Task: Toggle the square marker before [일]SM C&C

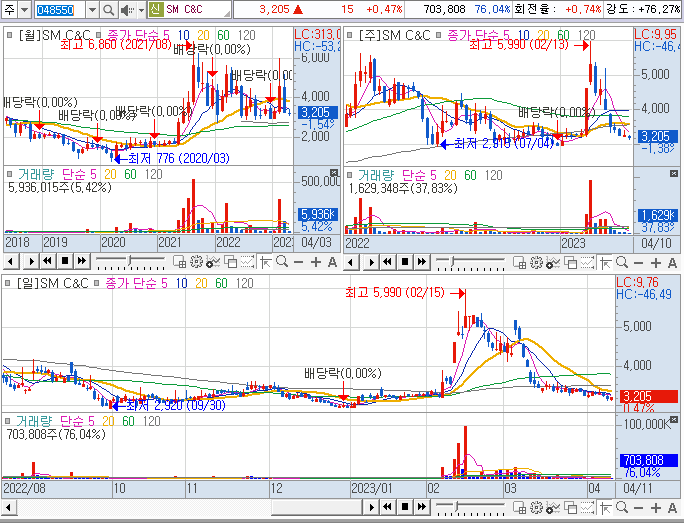Action: point(7,283)
